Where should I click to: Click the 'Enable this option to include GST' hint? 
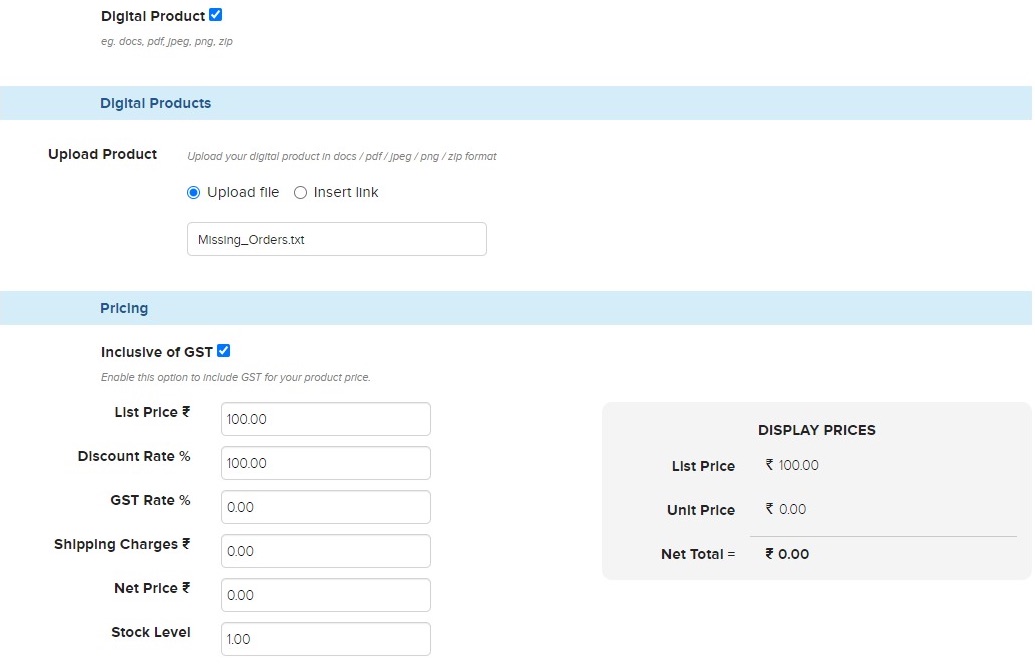tap(236, 378)
